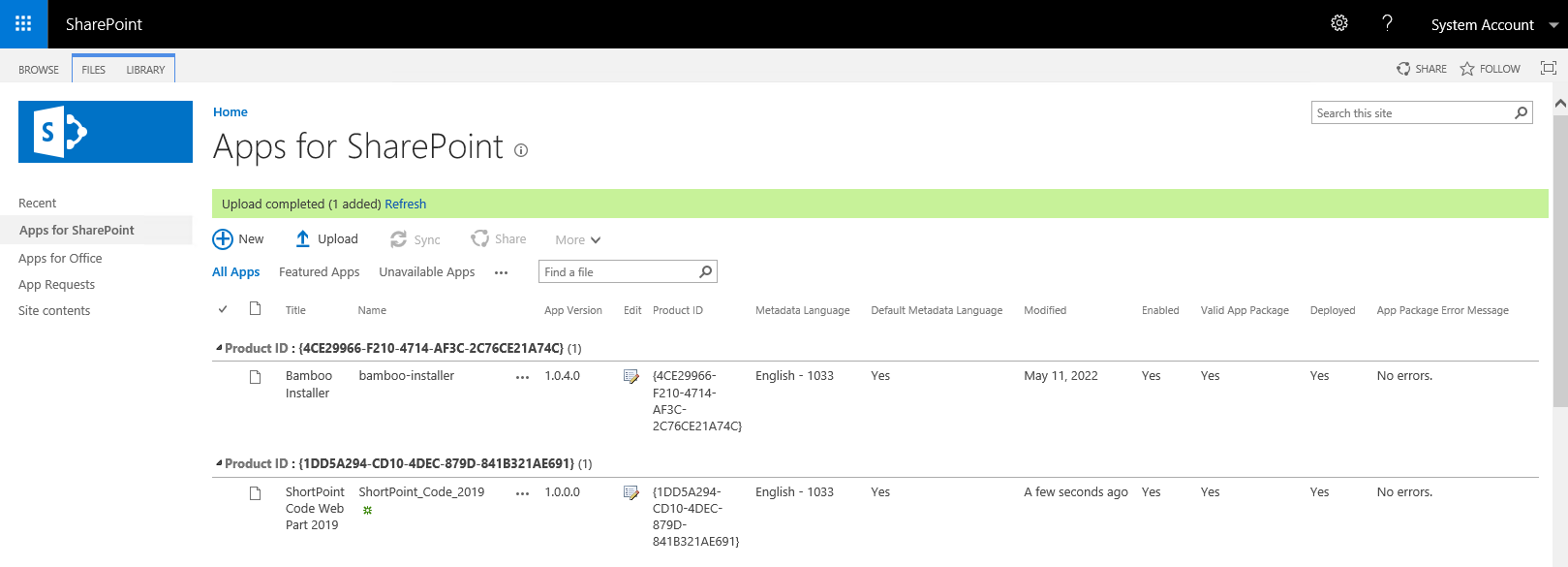Sort by Valid App Package header
Image resolution: width=1568 pixels, height=567 pixels.
(x=1245, y=310)
